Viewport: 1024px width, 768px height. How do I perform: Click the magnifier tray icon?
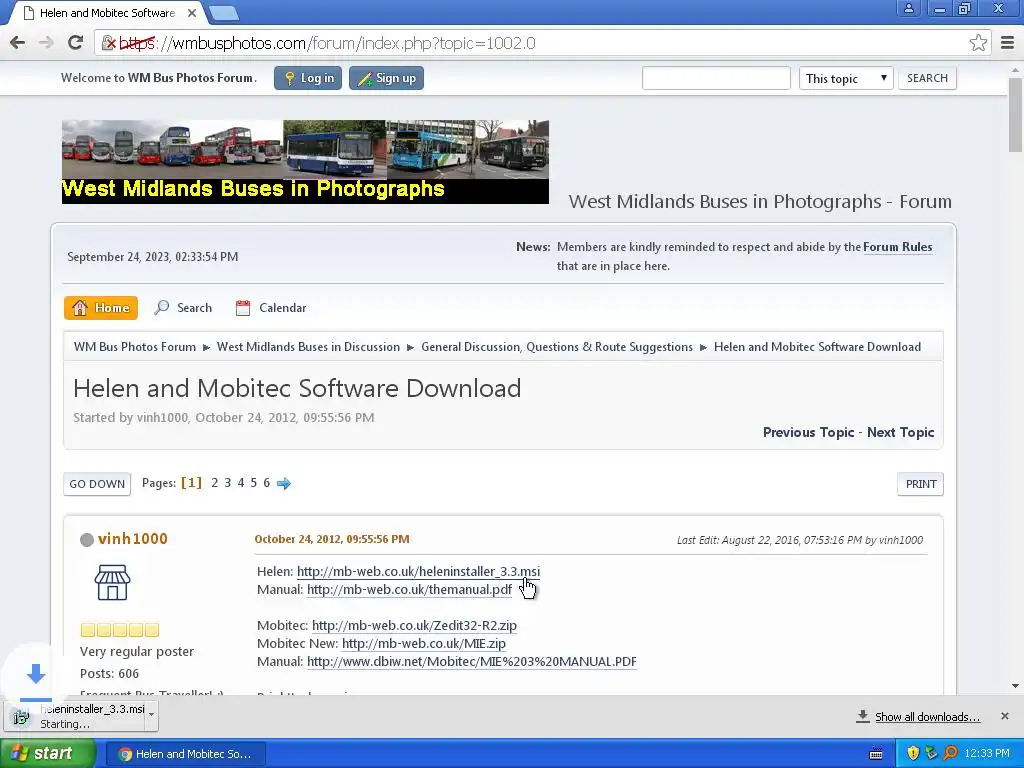(950, 753)
